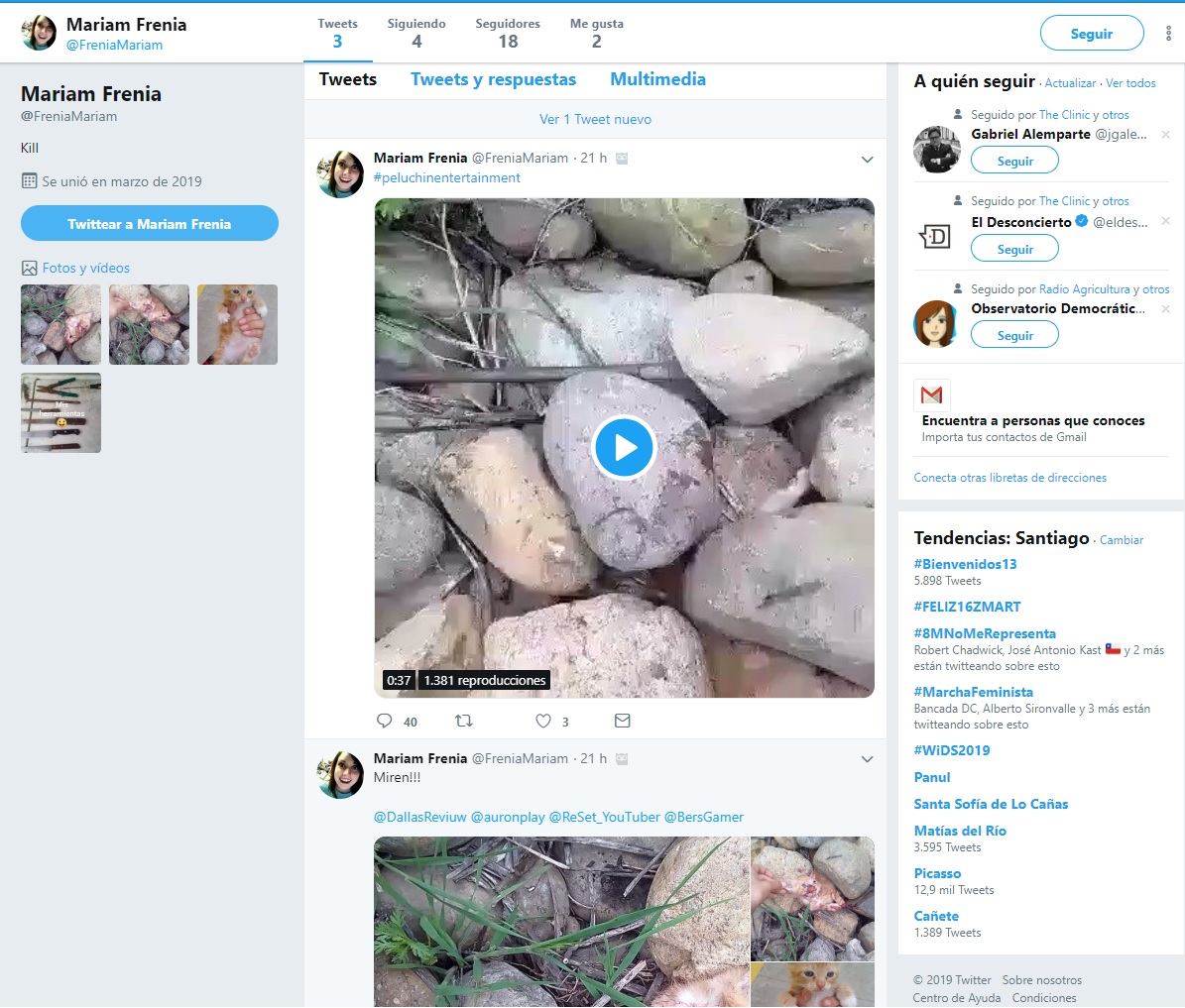Like the first tweet with heart icon

543,722
